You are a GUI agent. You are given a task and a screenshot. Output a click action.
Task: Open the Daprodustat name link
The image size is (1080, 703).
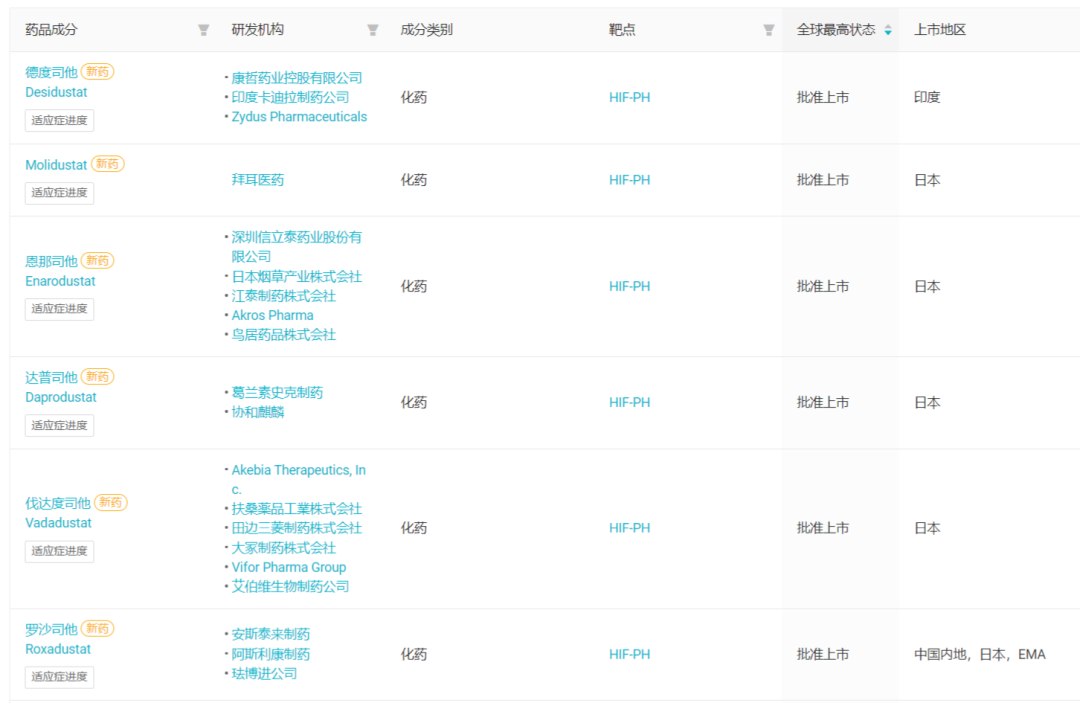point(61,397)
